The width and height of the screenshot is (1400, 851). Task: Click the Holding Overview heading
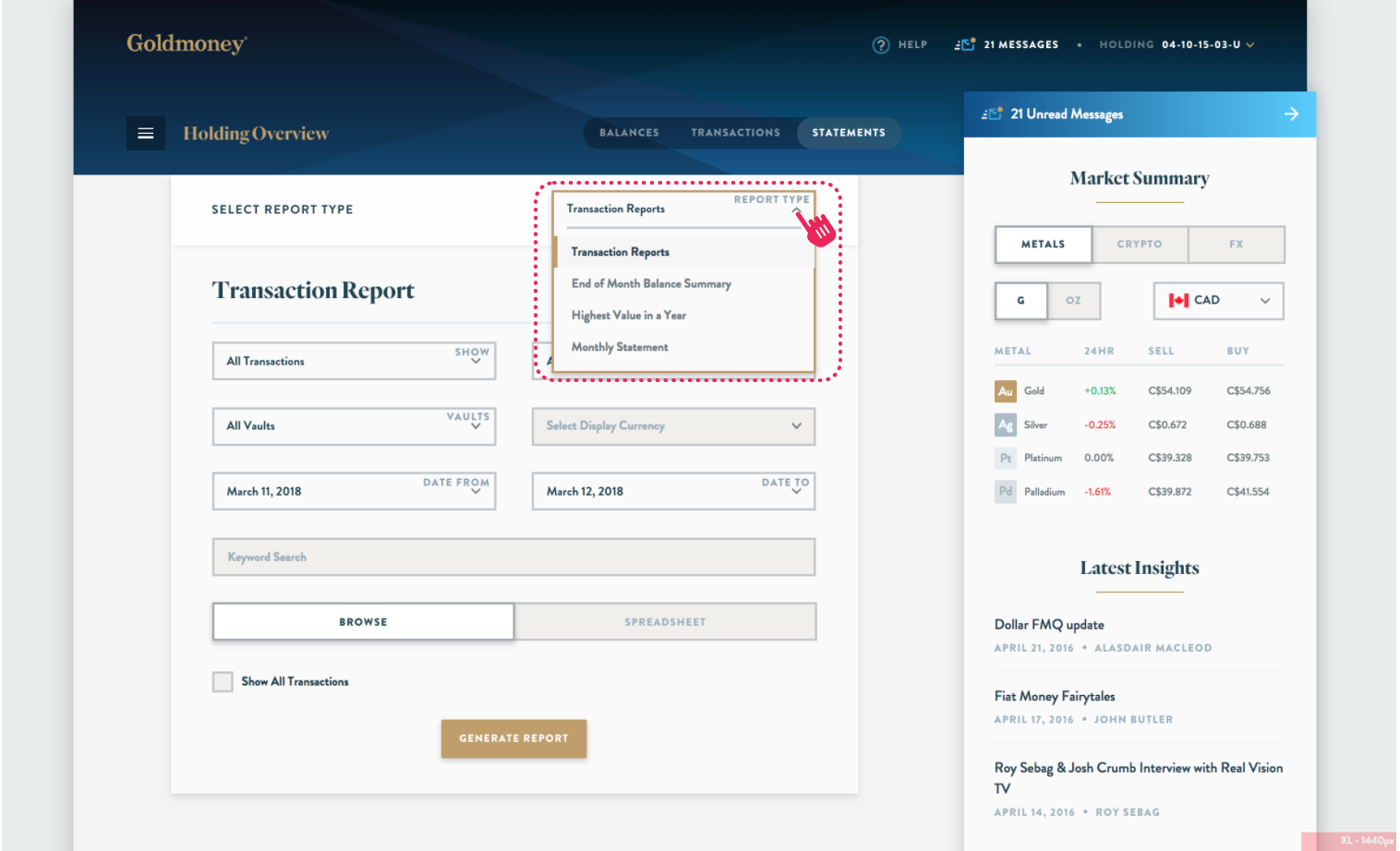pos(256,134)
